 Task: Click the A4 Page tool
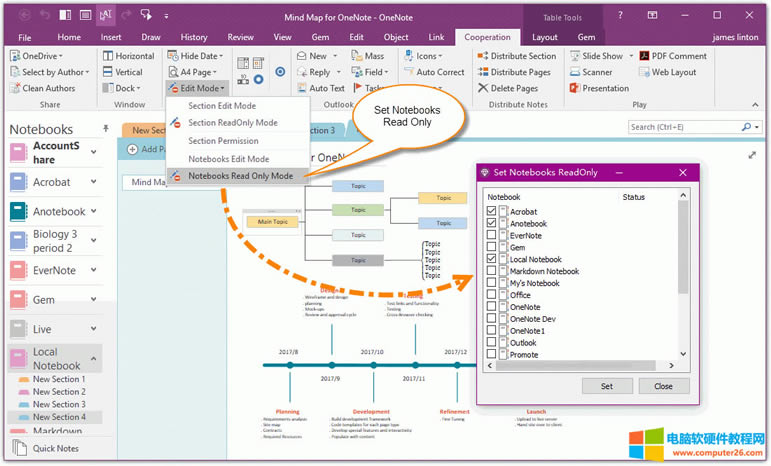click(x=192, y=72)
